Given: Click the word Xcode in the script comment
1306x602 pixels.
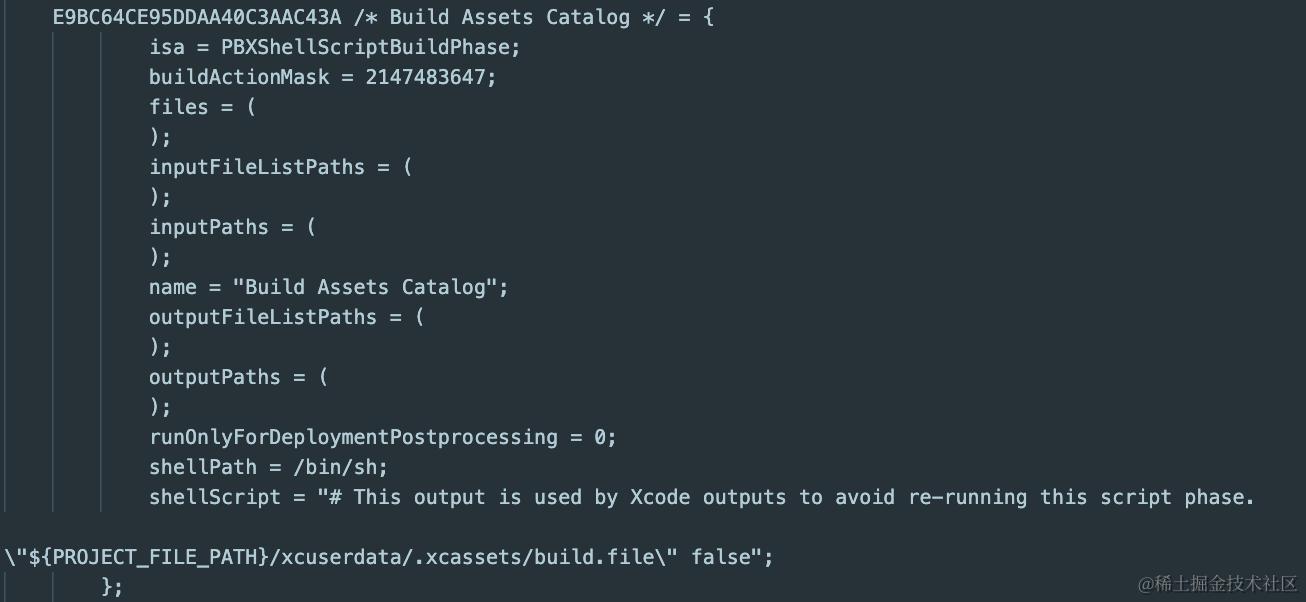Looking at the screenshot, I should [x=660, y=497].
